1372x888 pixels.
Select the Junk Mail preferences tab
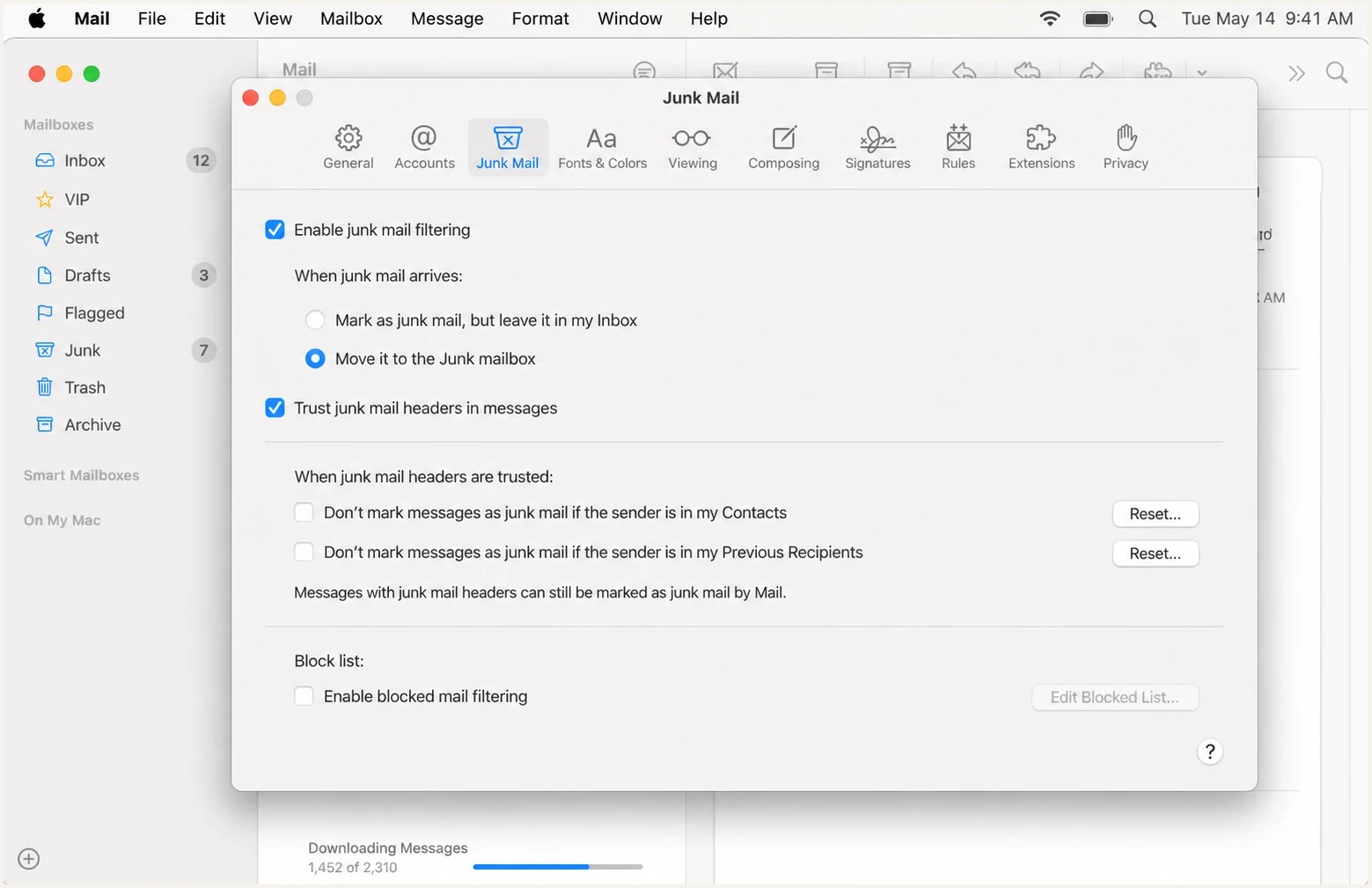click(x=508, y=147)
